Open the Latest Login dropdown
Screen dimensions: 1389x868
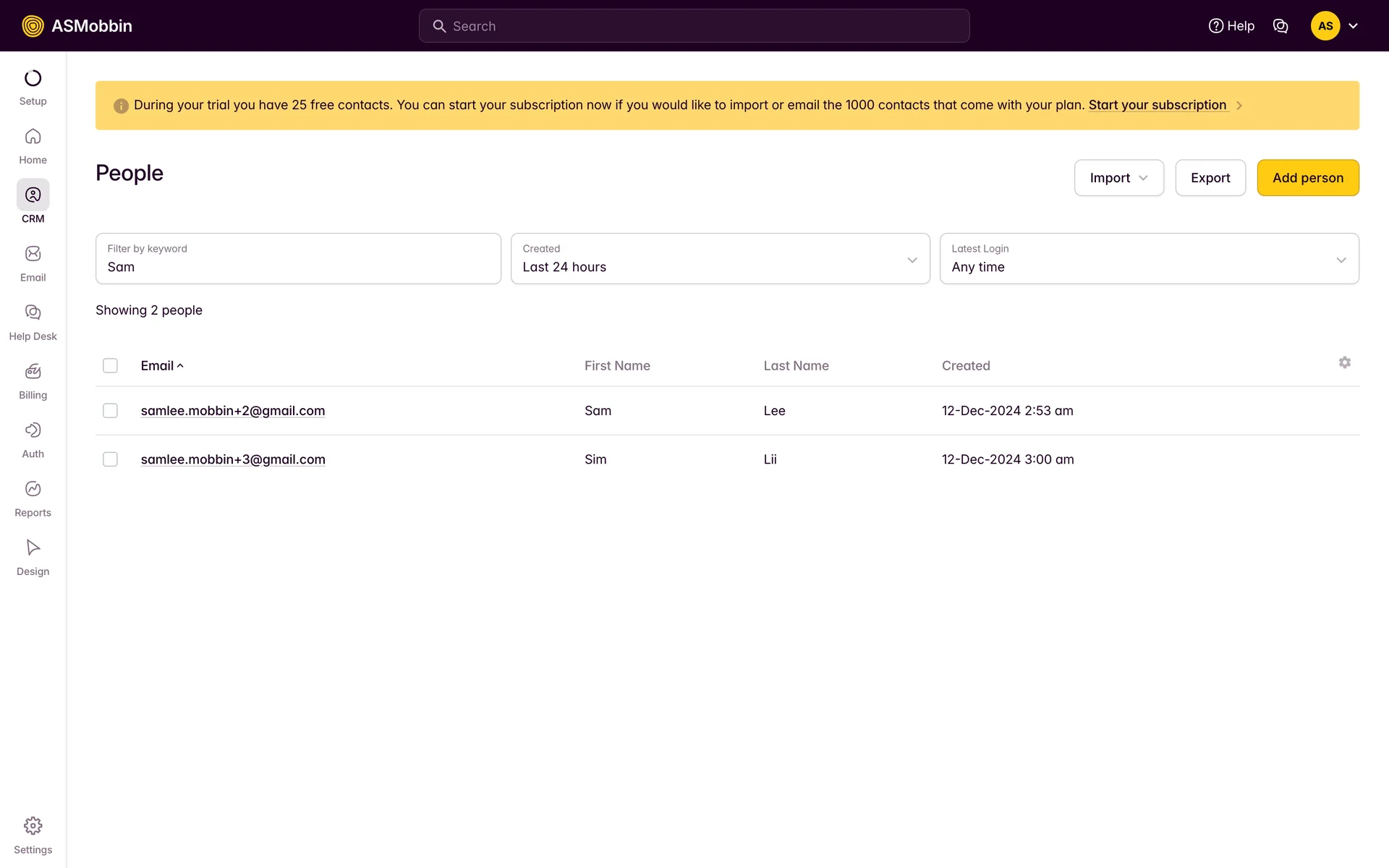tap(1148, 259)
